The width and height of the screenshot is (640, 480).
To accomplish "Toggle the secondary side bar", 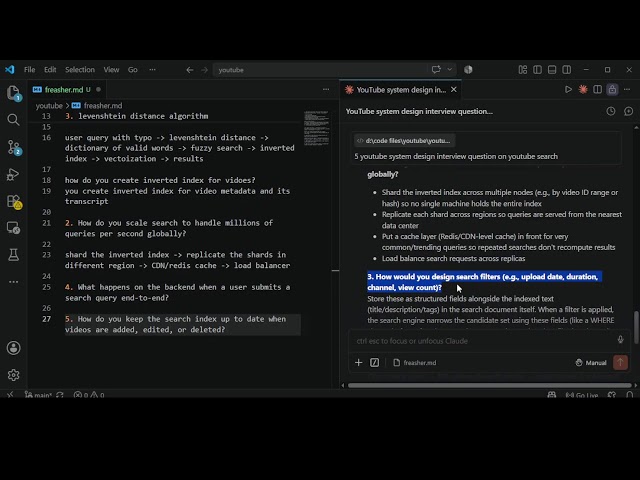I will tap(567, 70).
